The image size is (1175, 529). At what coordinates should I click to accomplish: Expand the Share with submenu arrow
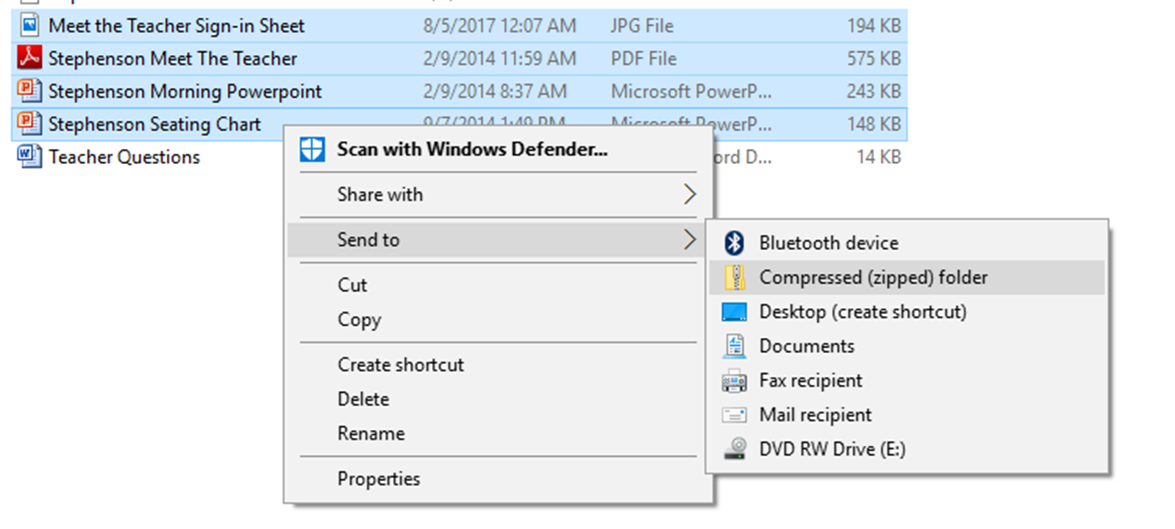pos(689,195)
